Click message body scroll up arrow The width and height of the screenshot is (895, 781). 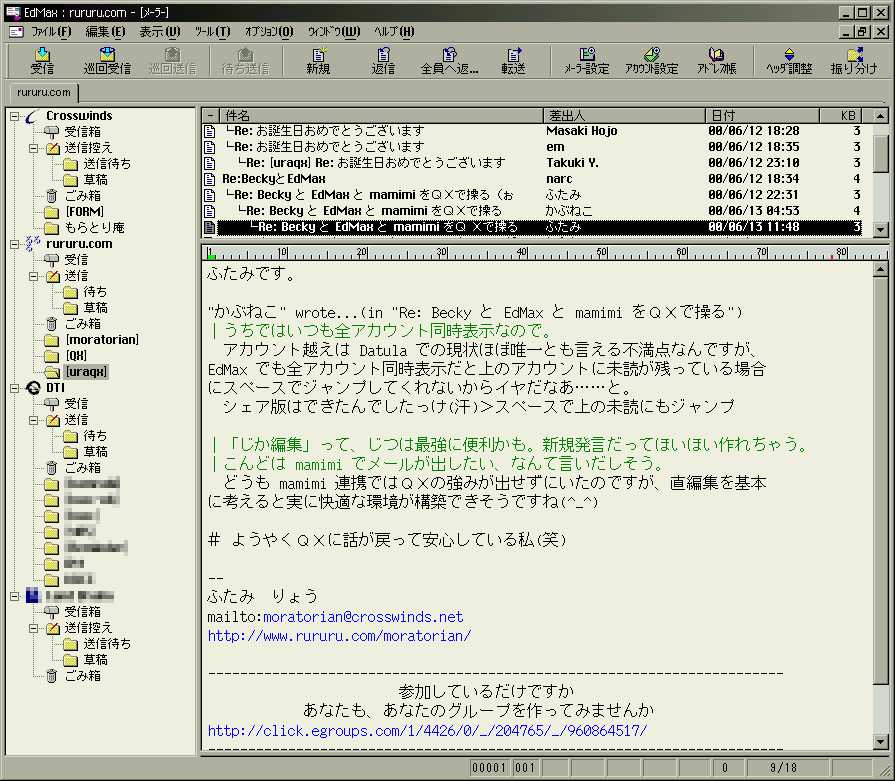click(x=881, y=271)
